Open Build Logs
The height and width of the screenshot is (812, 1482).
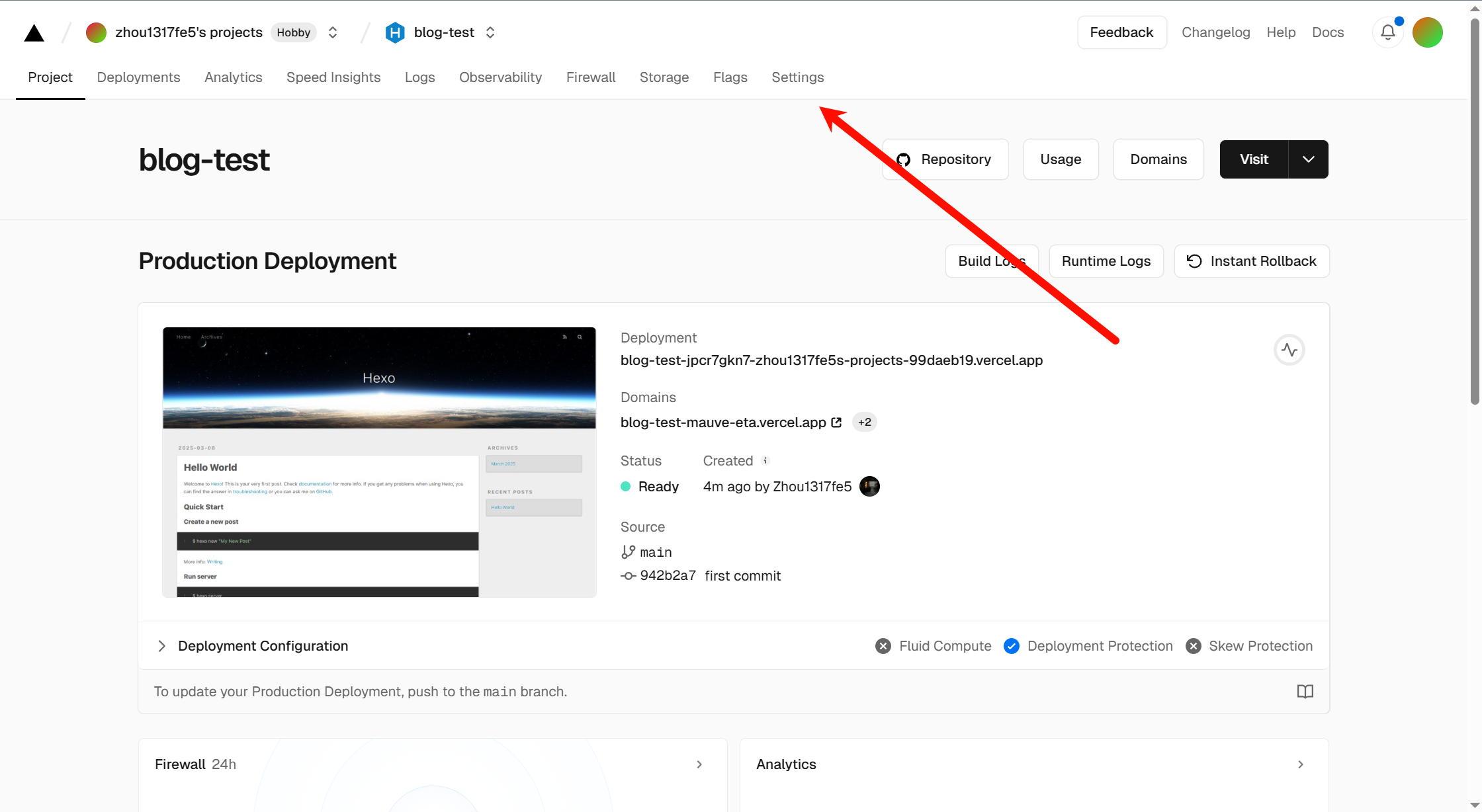click(992, 261)
